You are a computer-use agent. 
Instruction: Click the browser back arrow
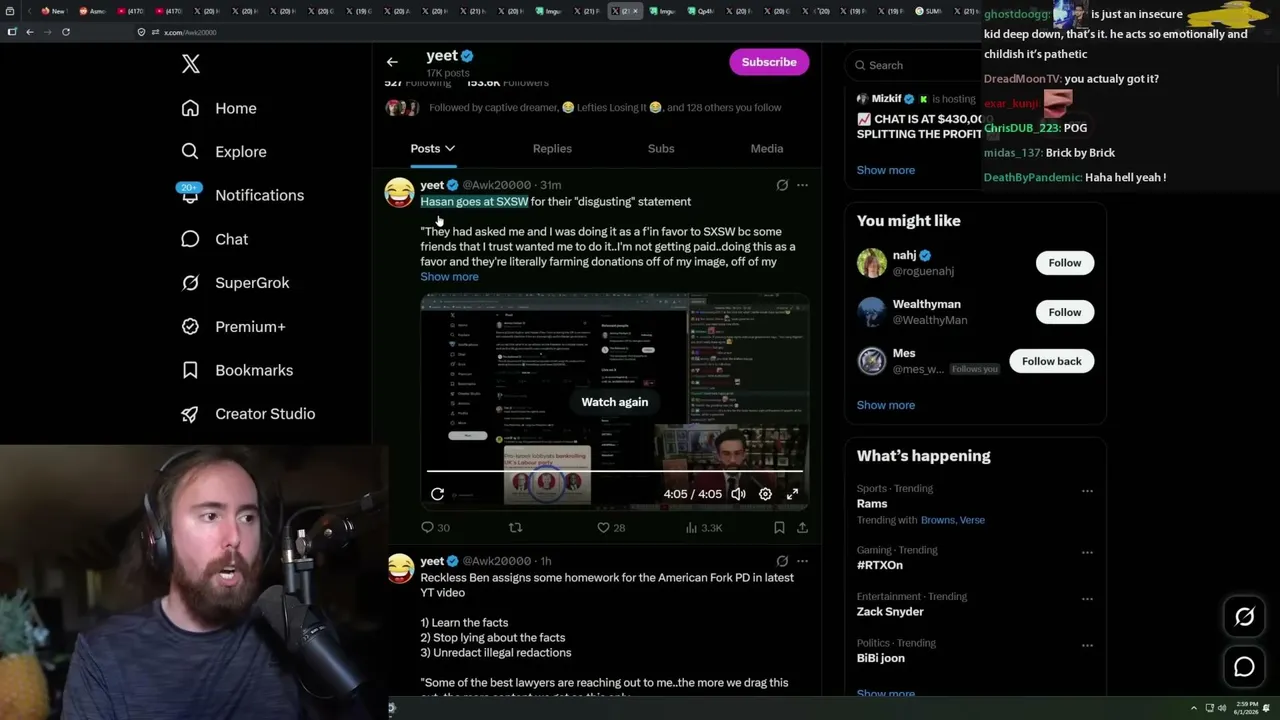(30, 32)
